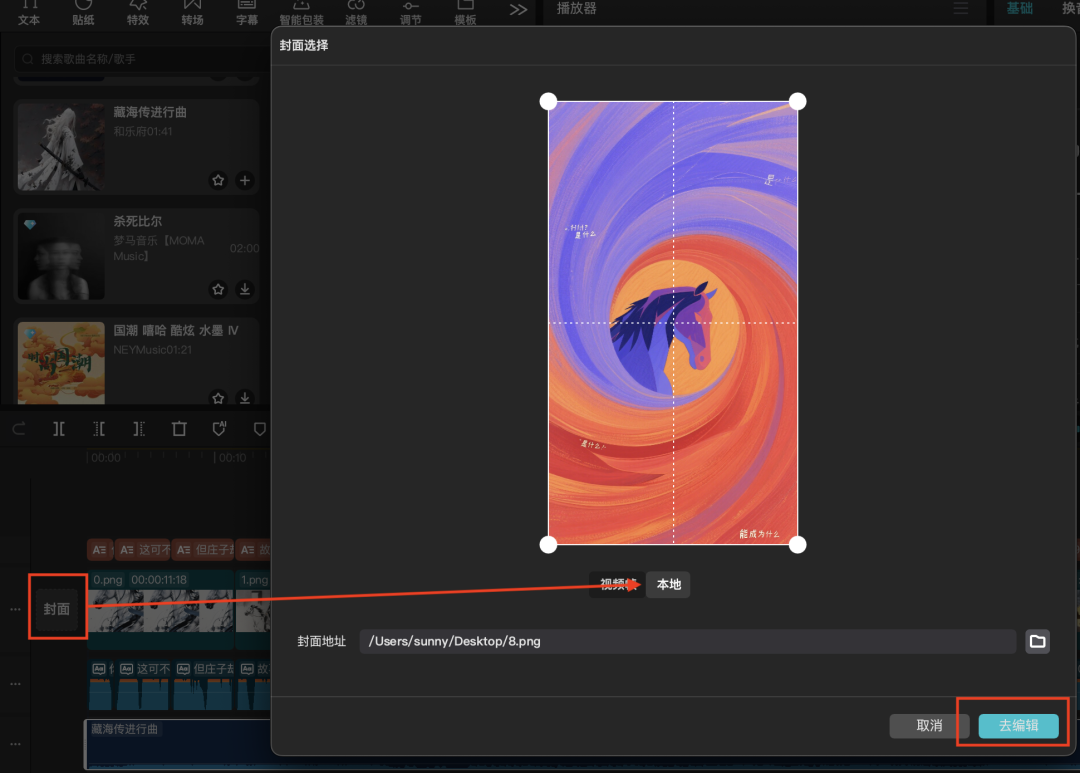The height and width of the screenshot is (773, 1080).
Task: Open options menu for the cover track row
Action: (x=15, y=608)
